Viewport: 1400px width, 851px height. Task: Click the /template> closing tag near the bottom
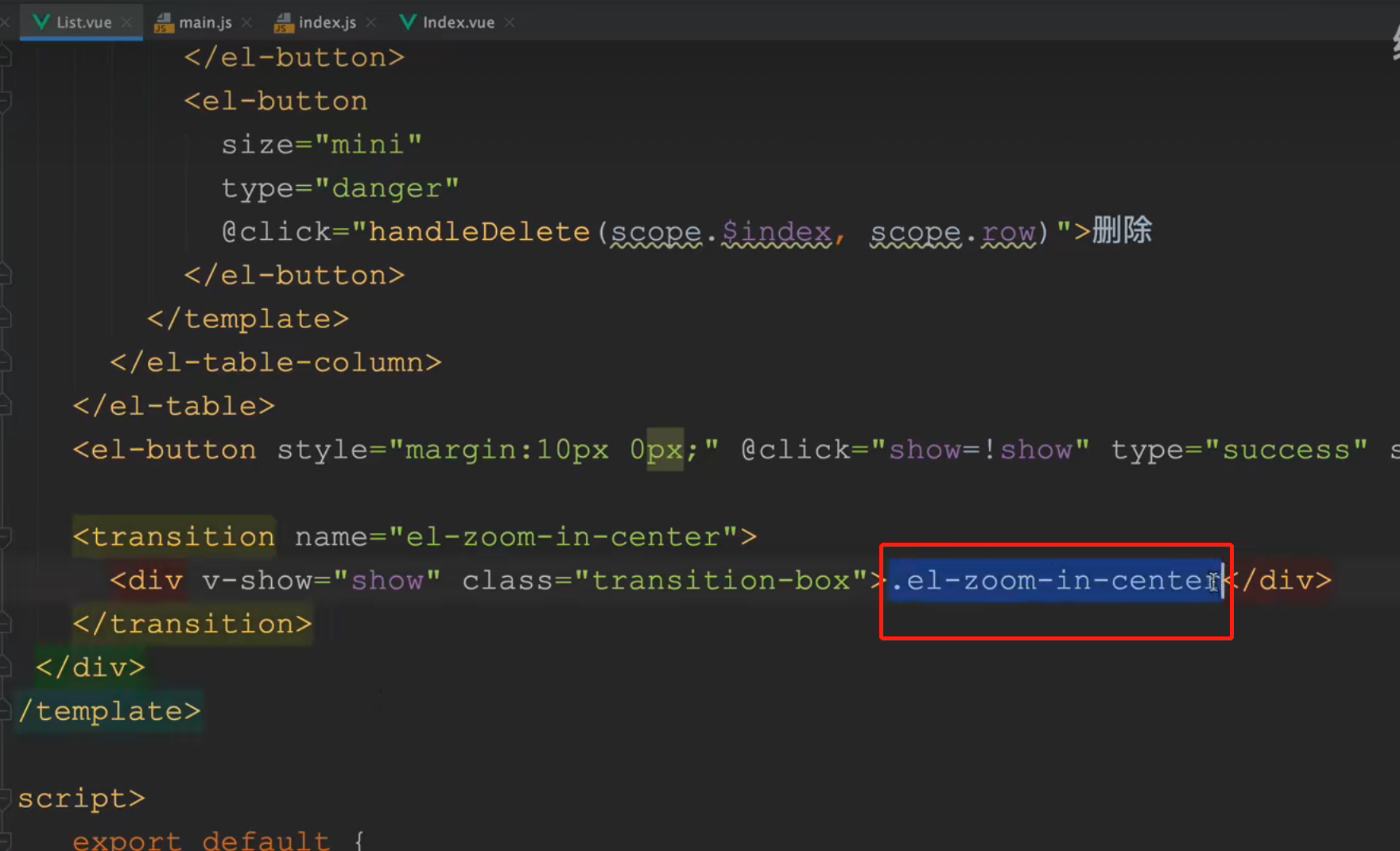(110, 711)
